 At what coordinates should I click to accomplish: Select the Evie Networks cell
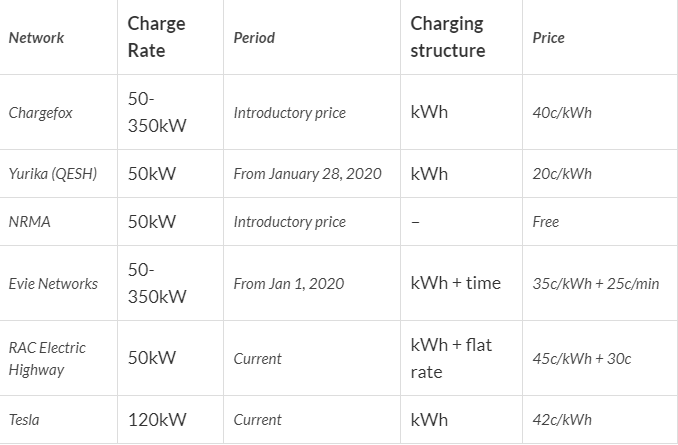coord(53,284)
